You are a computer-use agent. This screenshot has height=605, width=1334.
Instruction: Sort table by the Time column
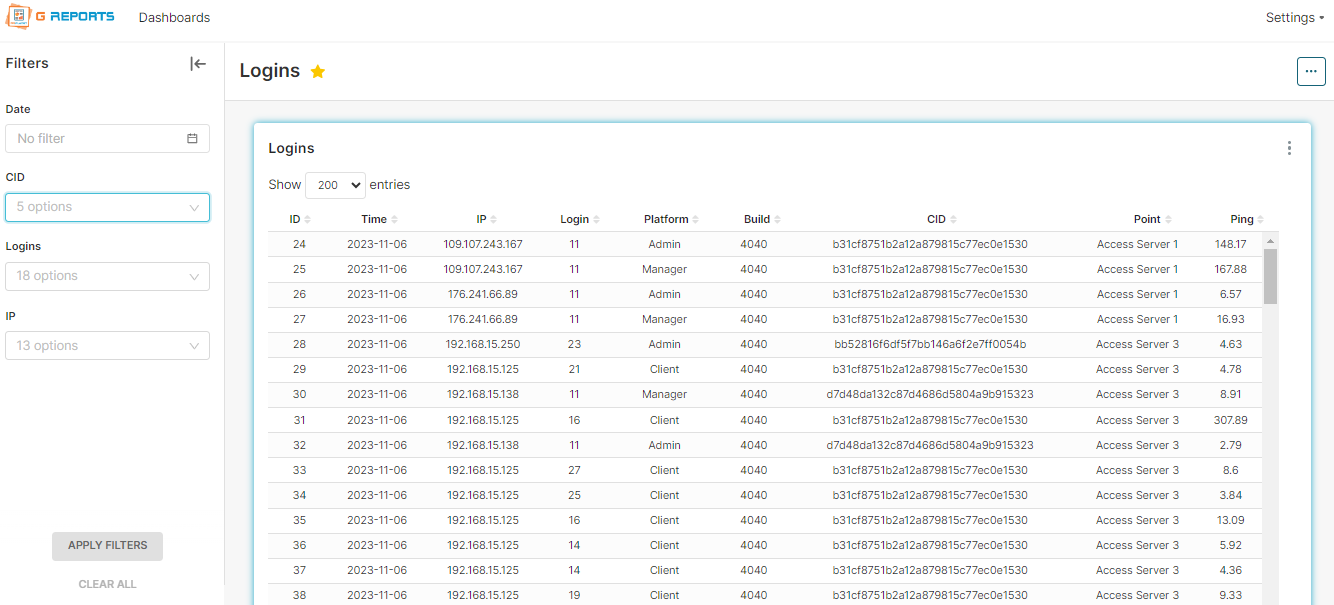click(379, 219)
